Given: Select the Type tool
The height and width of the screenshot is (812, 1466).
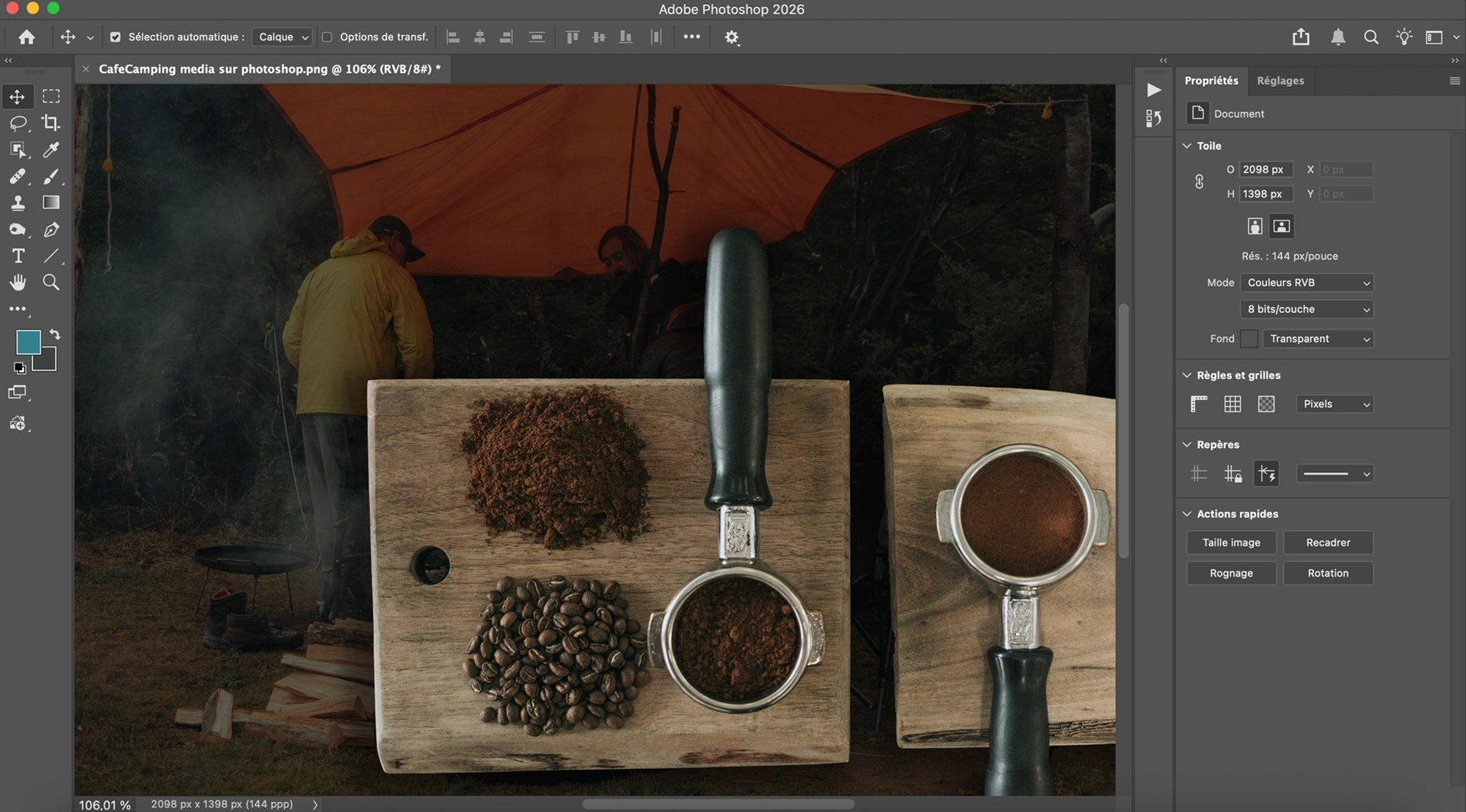Looking at the screenshot, I should [18, 256].
